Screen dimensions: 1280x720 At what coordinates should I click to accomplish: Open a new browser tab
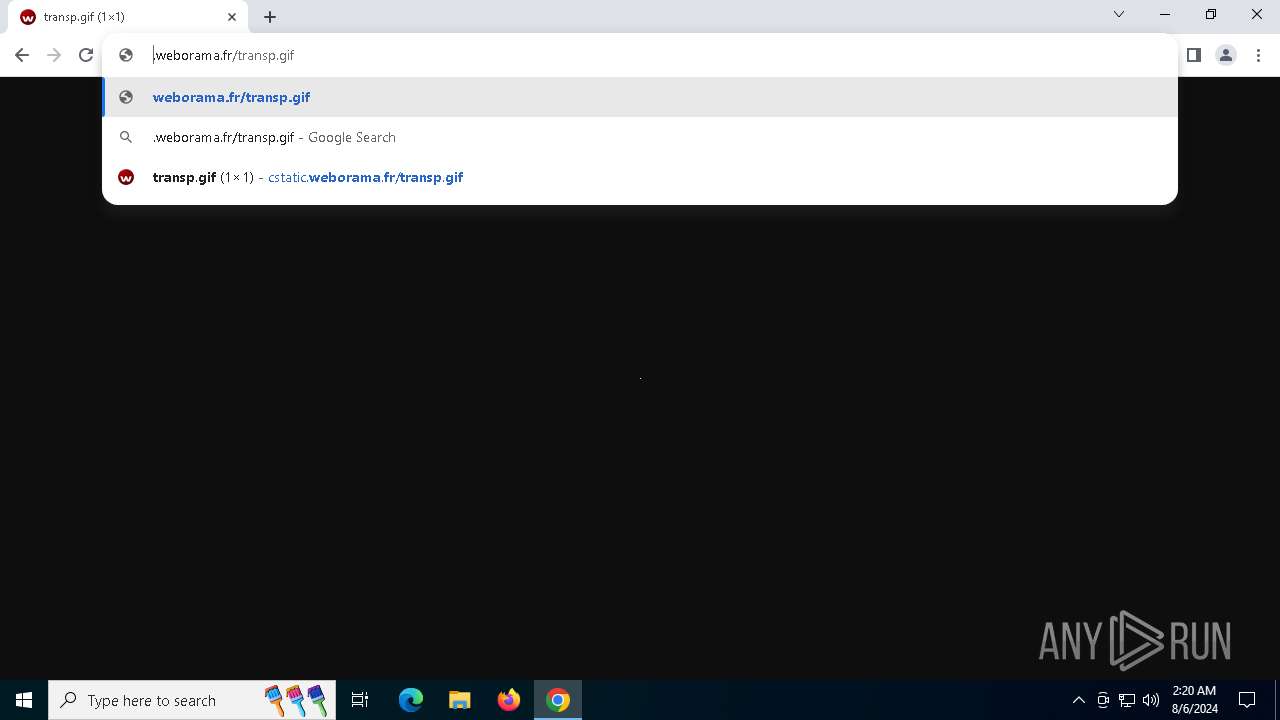(270, 17)
